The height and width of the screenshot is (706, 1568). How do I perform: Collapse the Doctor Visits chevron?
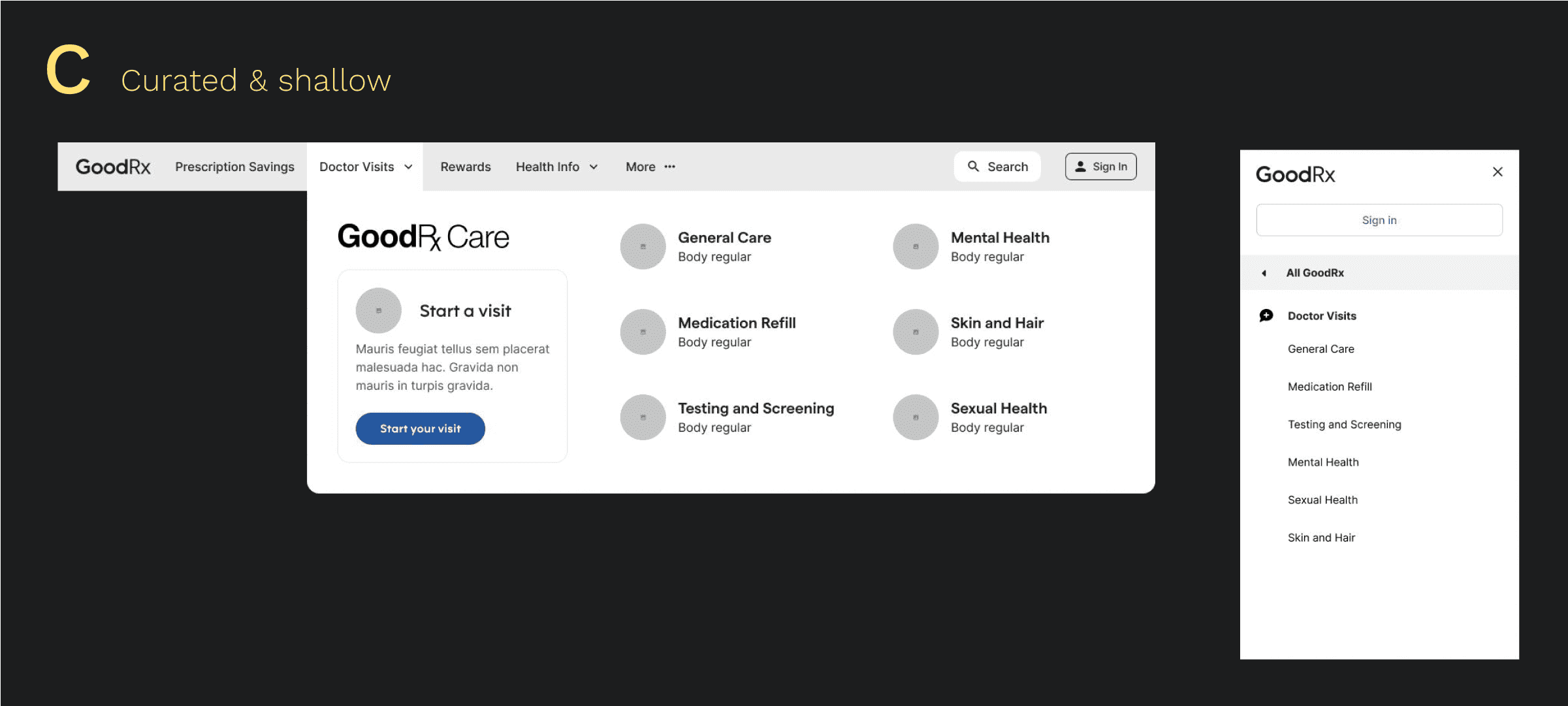[x=409, y=167]
